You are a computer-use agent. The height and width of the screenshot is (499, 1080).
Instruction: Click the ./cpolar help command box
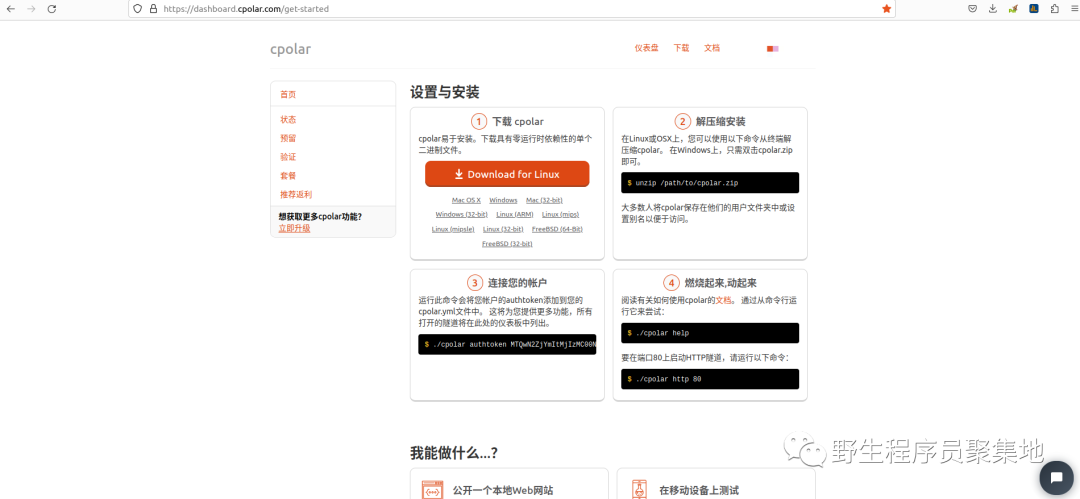tap(710, 333)
